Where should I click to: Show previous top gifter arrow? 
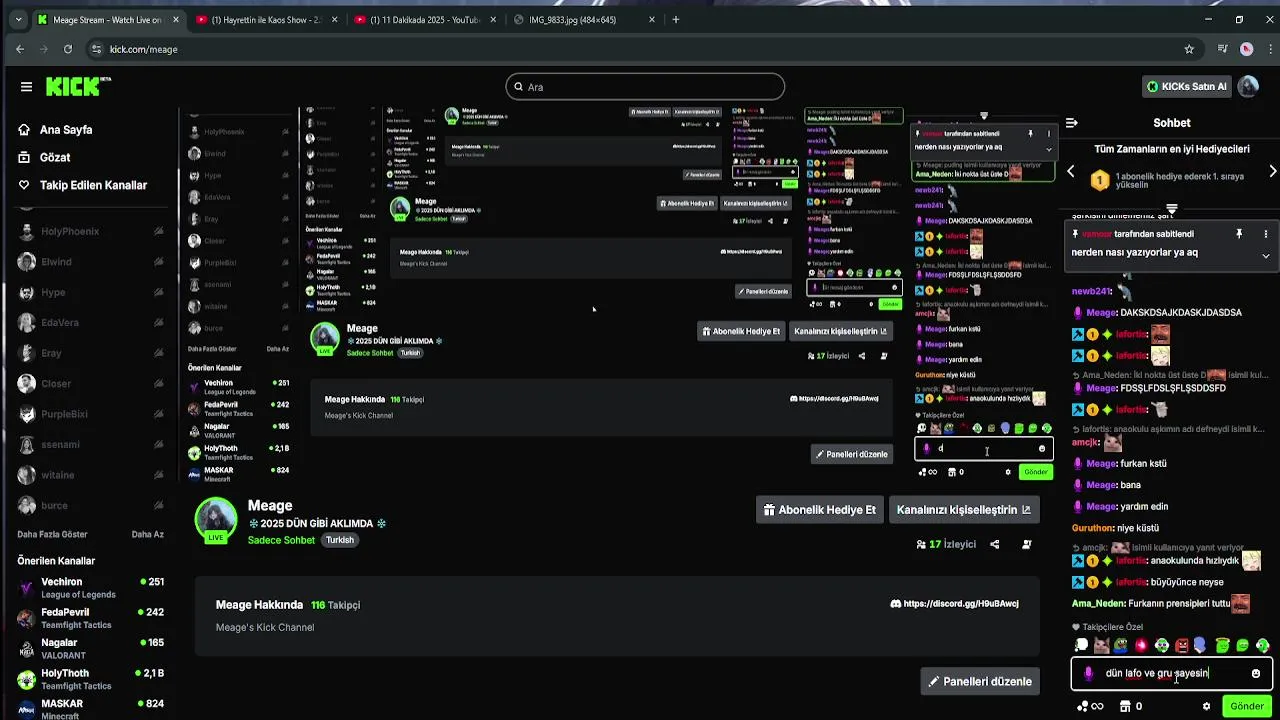tap(1071, 172)
